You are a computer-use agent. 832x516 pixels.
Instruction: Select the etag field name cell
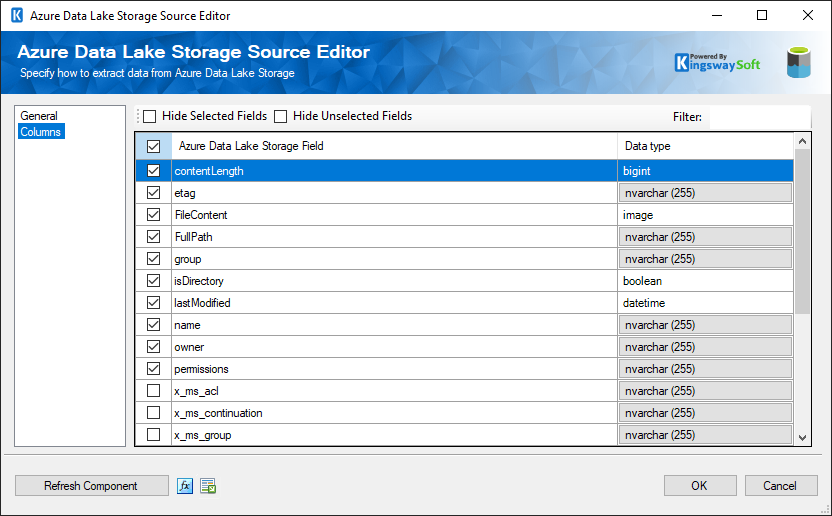click(x=394, y=193)
